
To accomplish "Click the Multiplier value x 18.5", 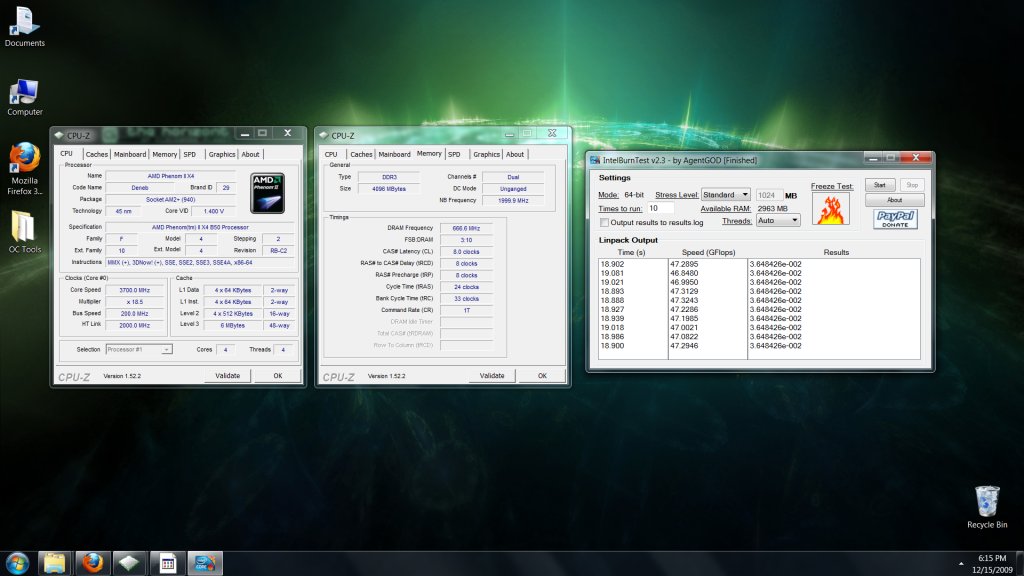I will pyautogui.click(x=135, y=302).
